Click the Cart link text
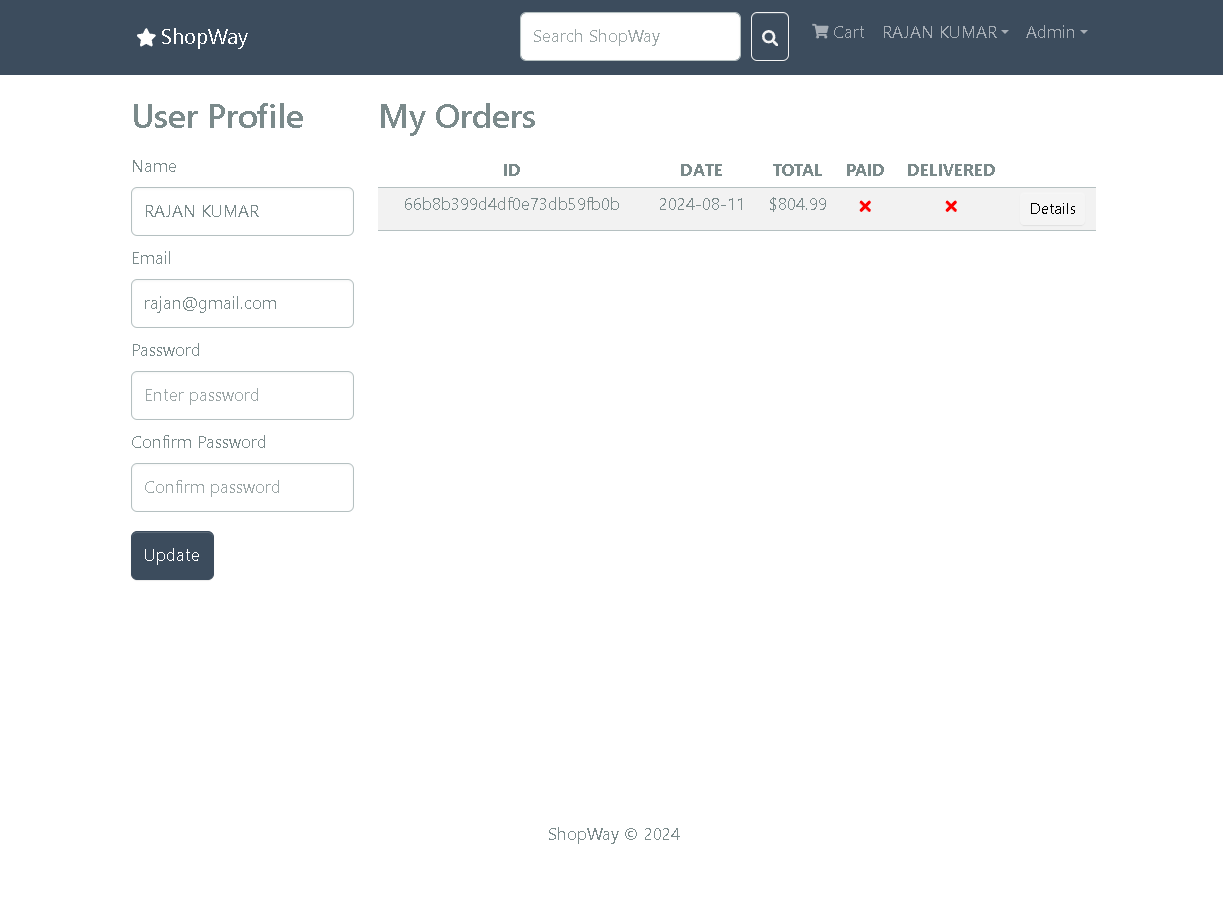This screenshot has height=899, width=1223. point(848,32)
